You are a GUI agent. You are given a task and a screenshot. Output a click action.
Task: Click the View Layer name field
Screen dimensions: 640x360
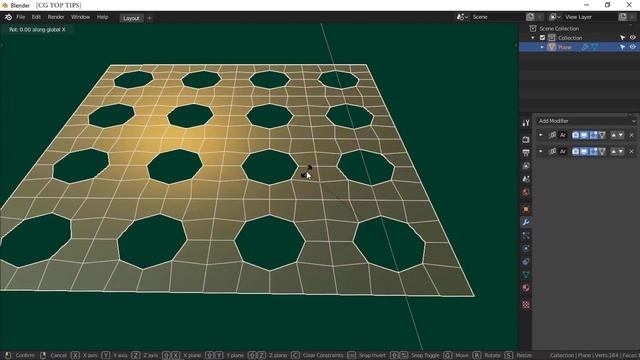590,17
